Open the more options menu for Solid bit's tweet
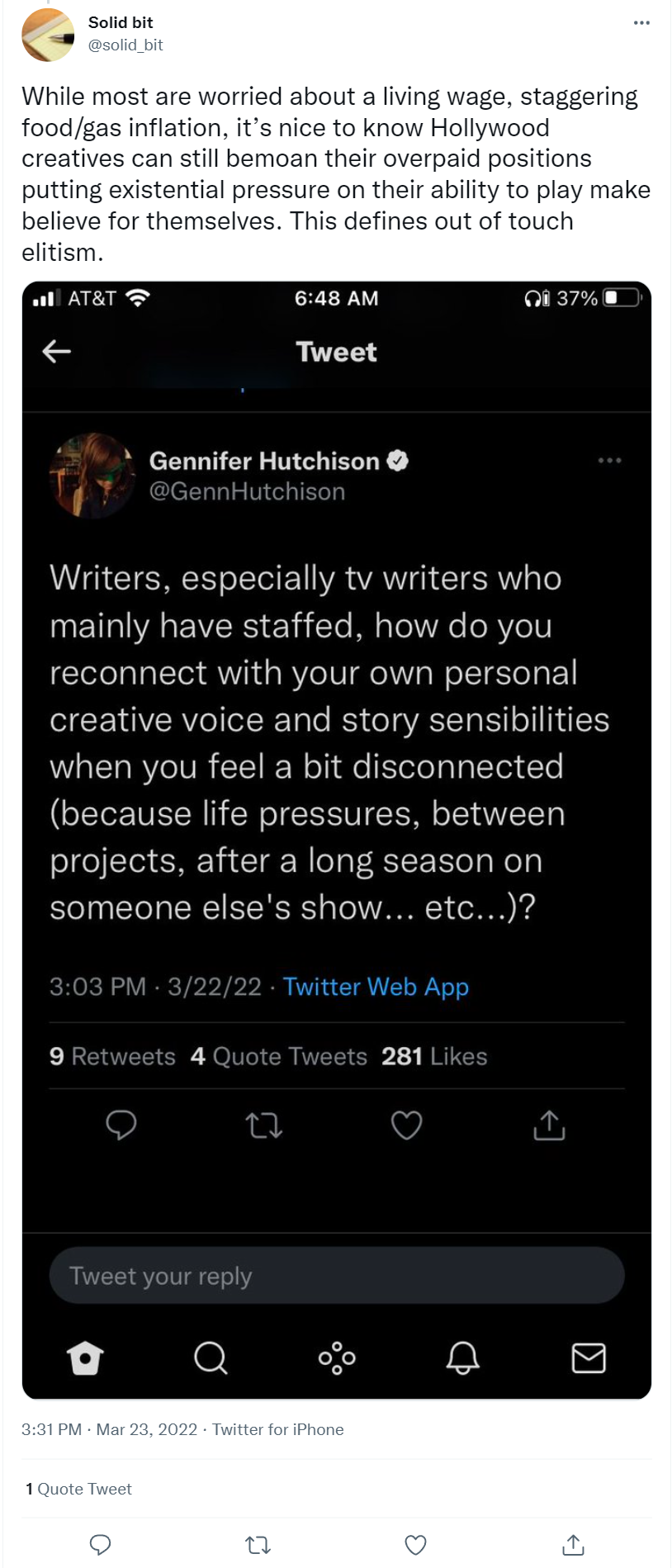The width and height of the screenshot is (672, 1568). [641, 23]
